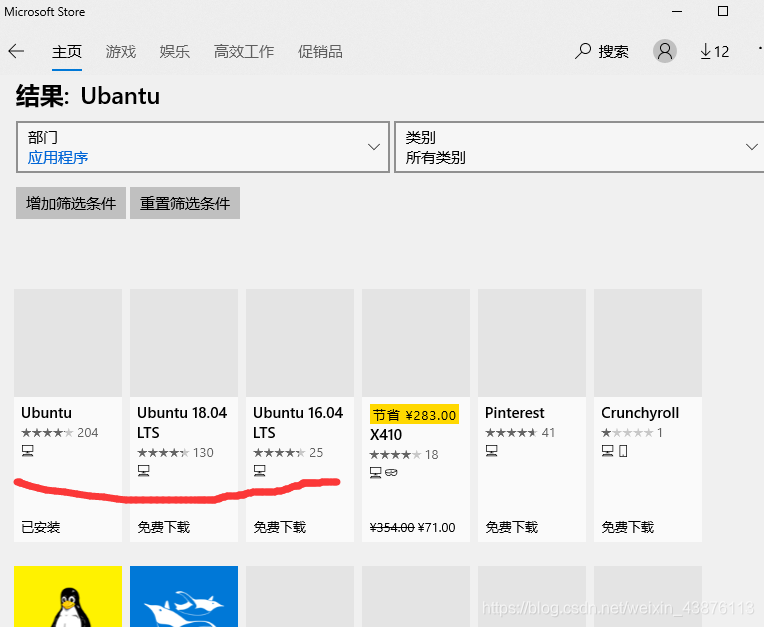764x627 pixels.
Task: Click the ¥71.00 sale price of X410
Action: 437,528
